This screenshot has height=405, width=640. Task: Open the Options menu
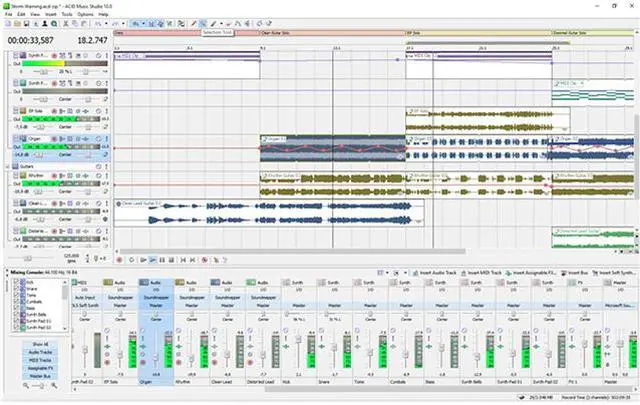pyautogui.click(x=85, y=14)
